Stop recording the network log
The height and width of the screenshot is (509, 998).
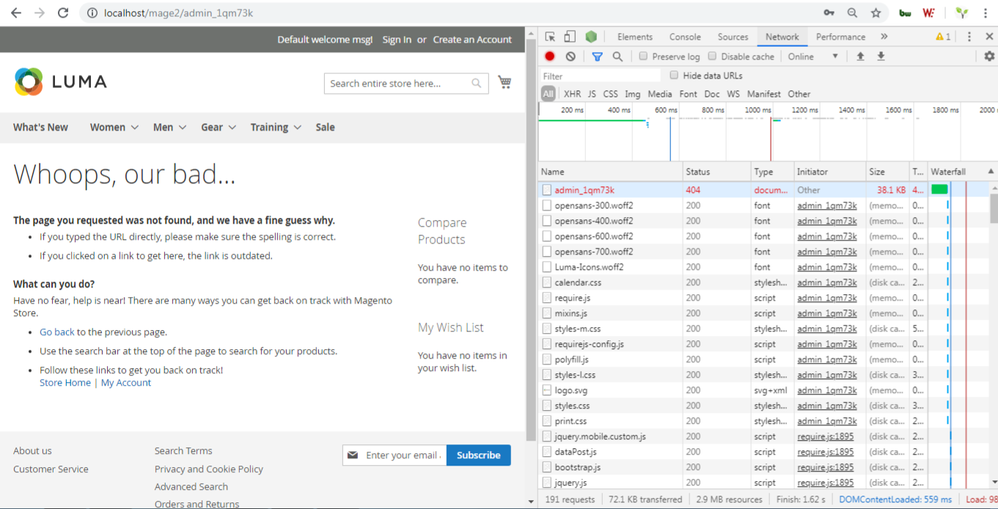549,57
